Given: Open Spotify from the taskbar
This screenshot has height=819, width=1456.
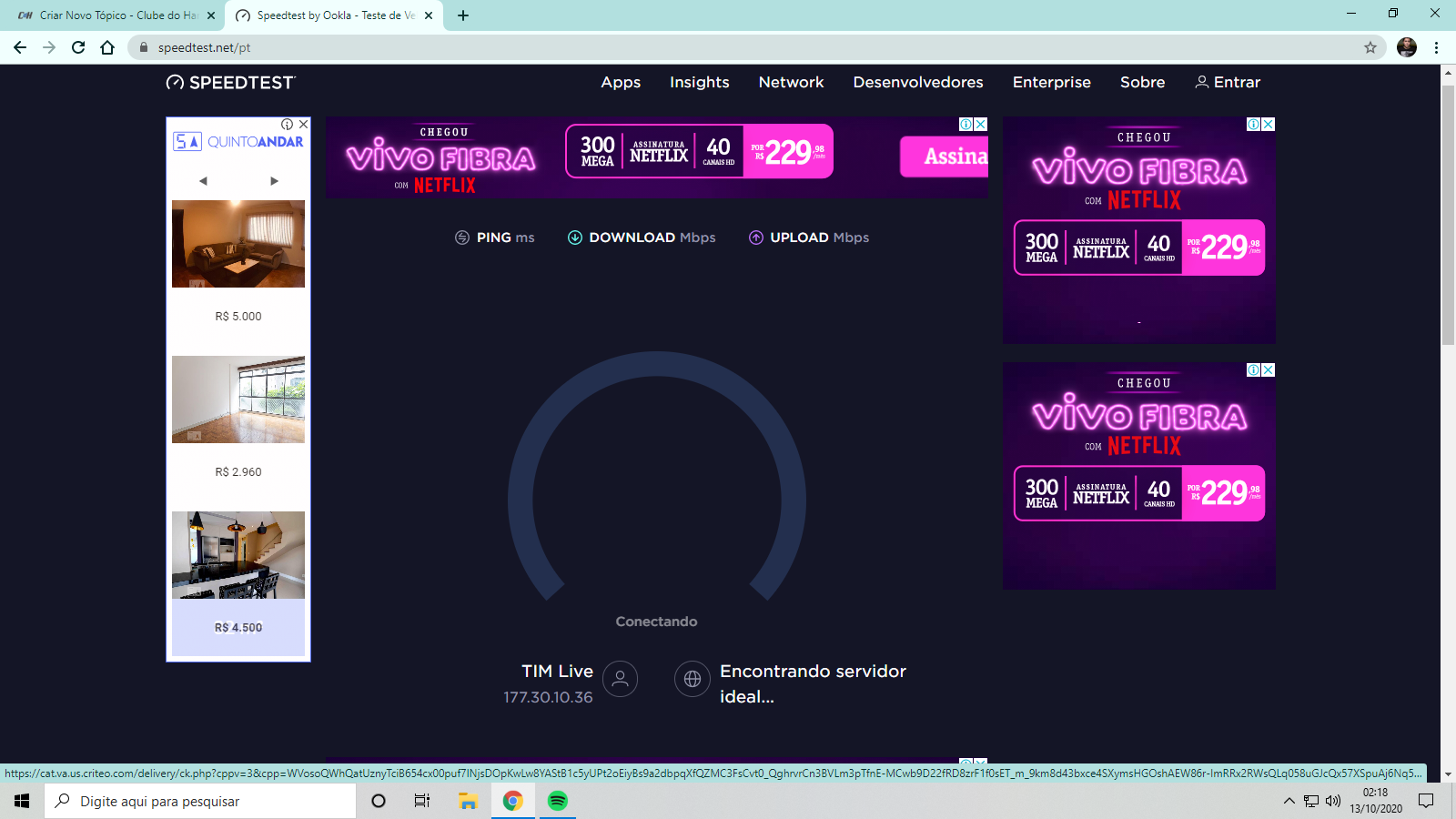Looking at the screenshot, I should tap(557, 801).
